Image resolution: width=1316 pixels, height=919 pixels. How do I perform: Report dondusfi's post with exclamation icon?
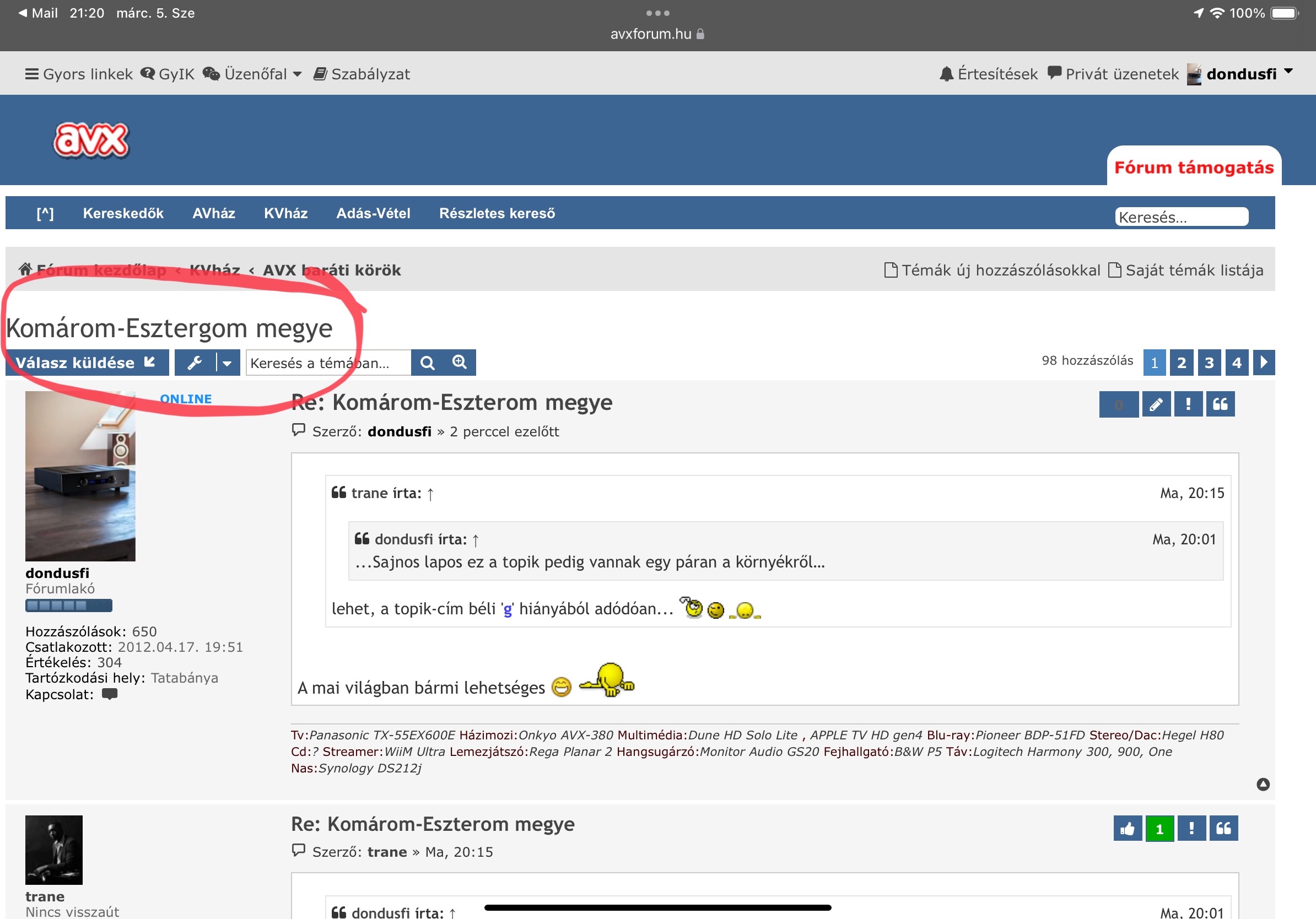(1188, 404)
